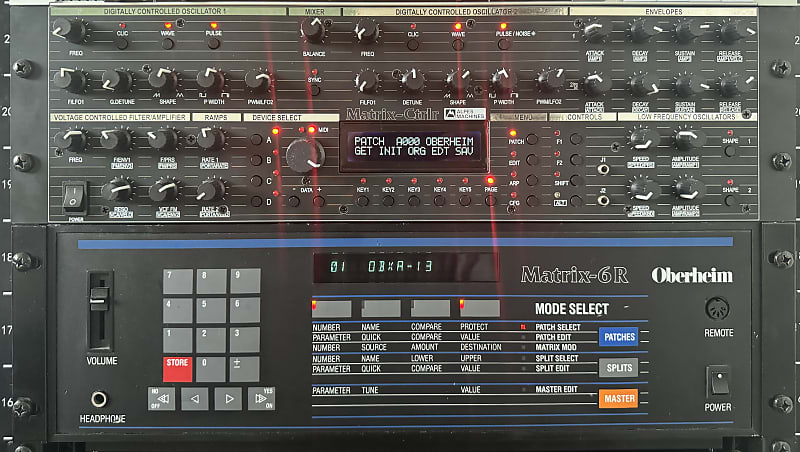The width and height of the screenshot is (800, 452).
Task: Click the button above the NAME column
Action: pyautogui.click(x=381, y=308)
